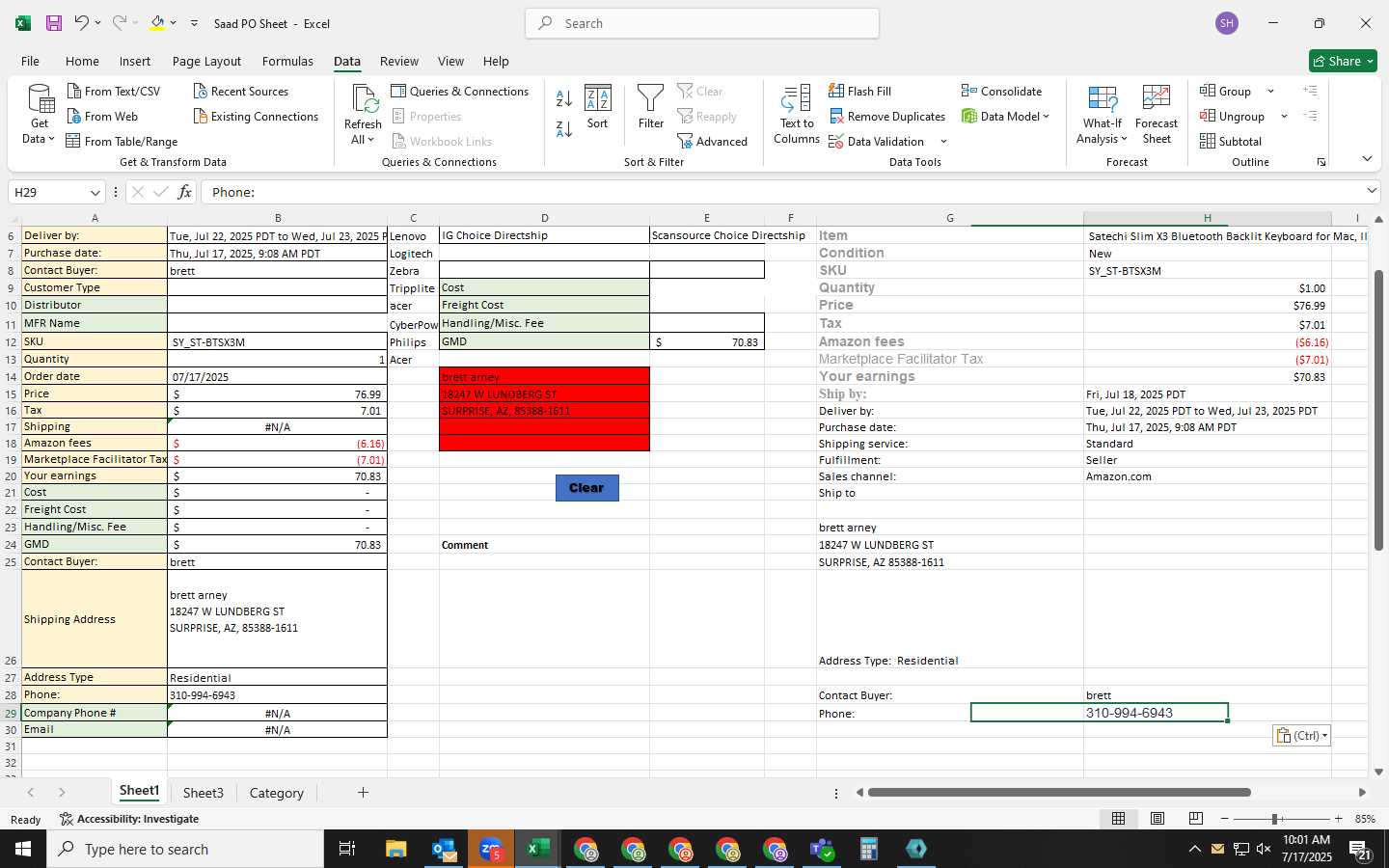Open Calculator from taskbar
Viewport: 1389px width, 868px height.
[869, 849]
